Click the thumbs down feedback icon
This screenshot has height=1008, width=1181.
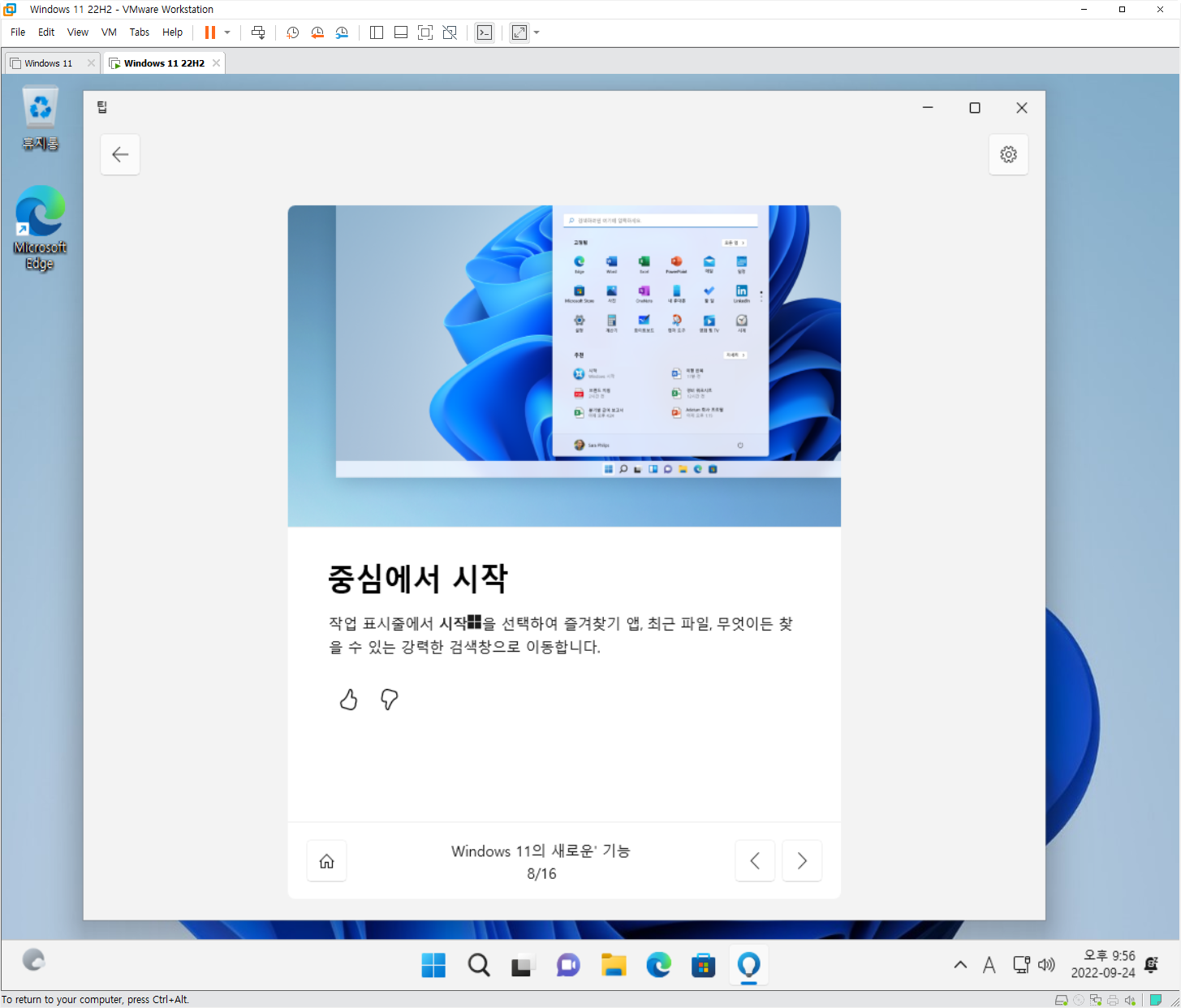[x=390, y=700]
